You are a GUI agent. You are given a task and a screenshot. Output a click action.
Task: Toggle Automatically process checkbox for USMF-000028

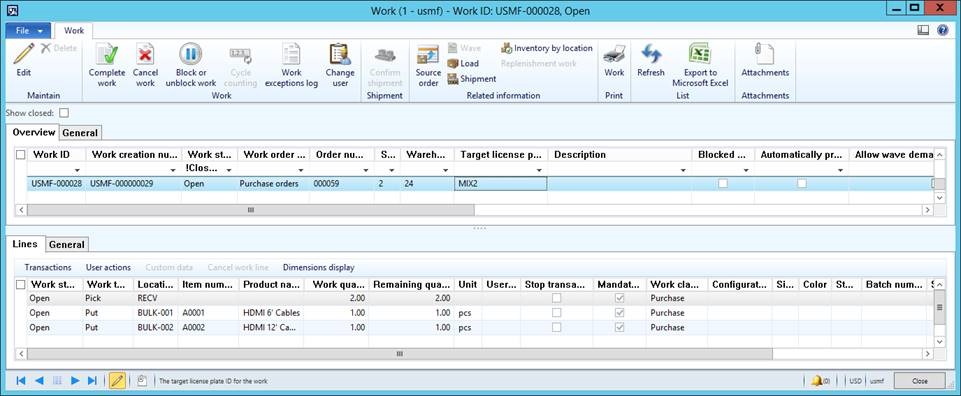tap(802, 183)
